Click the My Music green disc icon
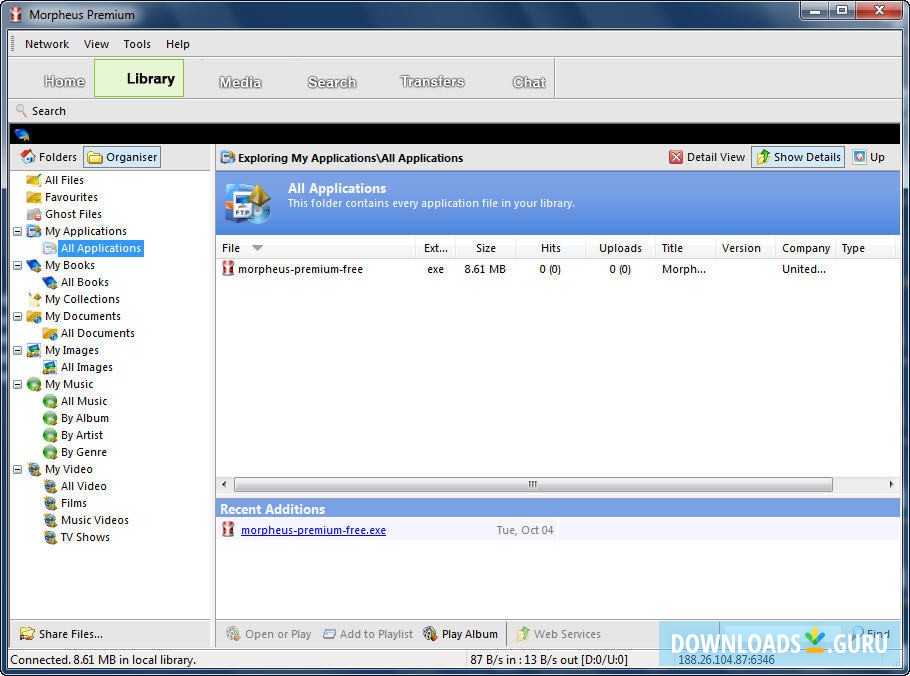910x676 pixels. pyautogui.click(x=34, y=384)
